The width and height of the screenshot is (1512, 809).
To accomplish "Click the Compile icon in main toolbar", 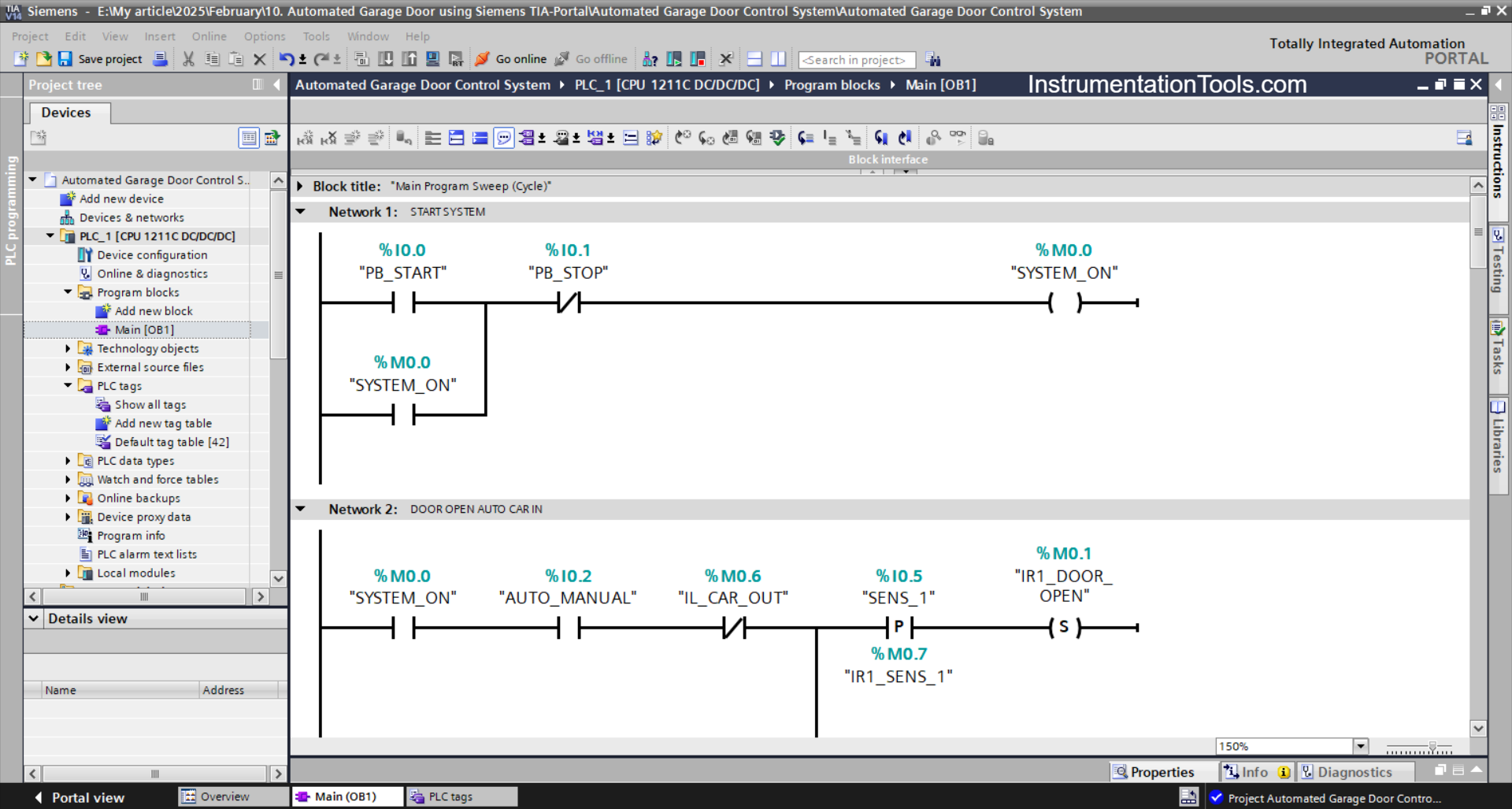I will pos(361,59).
